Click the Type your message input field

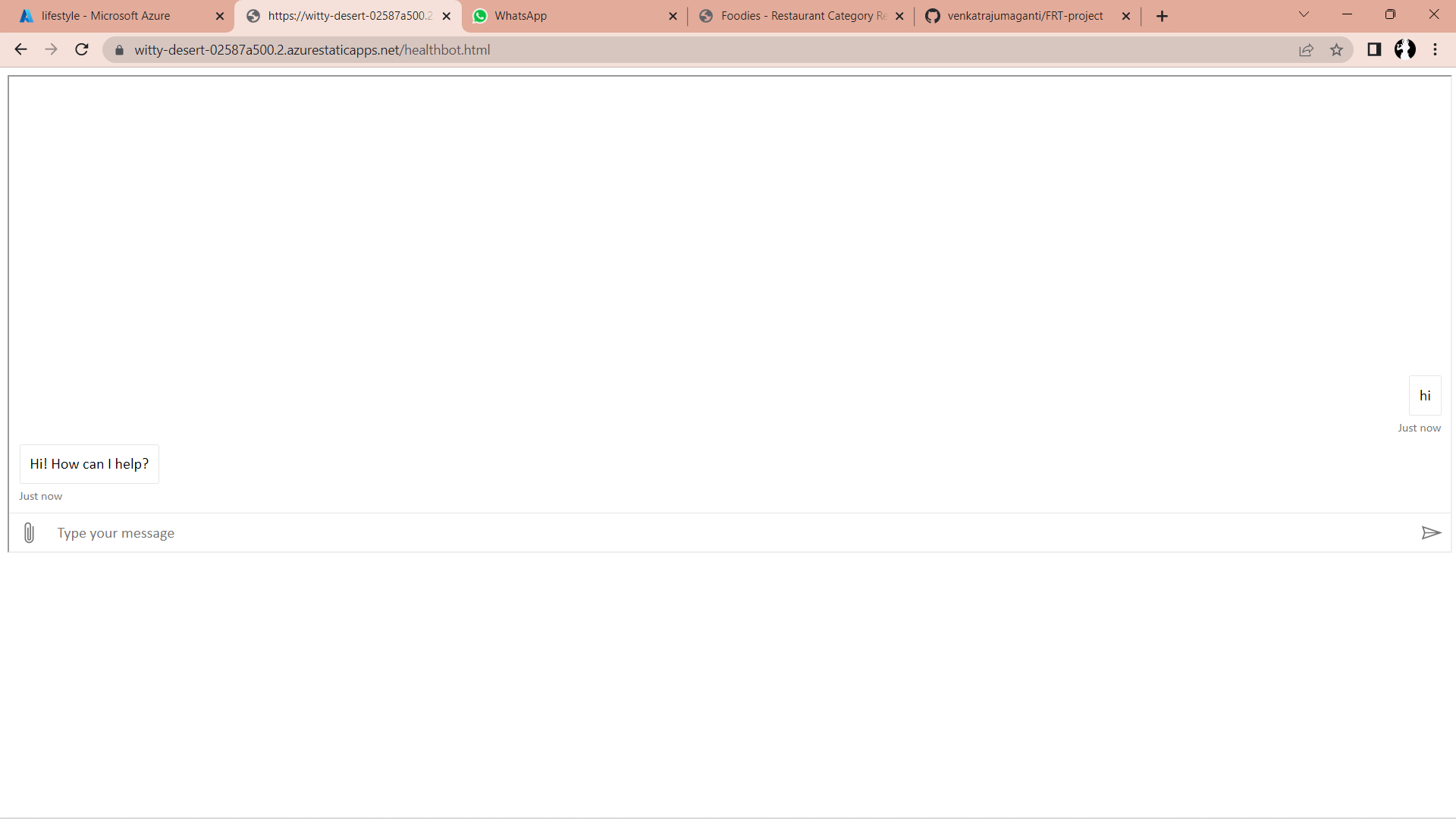click(728, 533)
